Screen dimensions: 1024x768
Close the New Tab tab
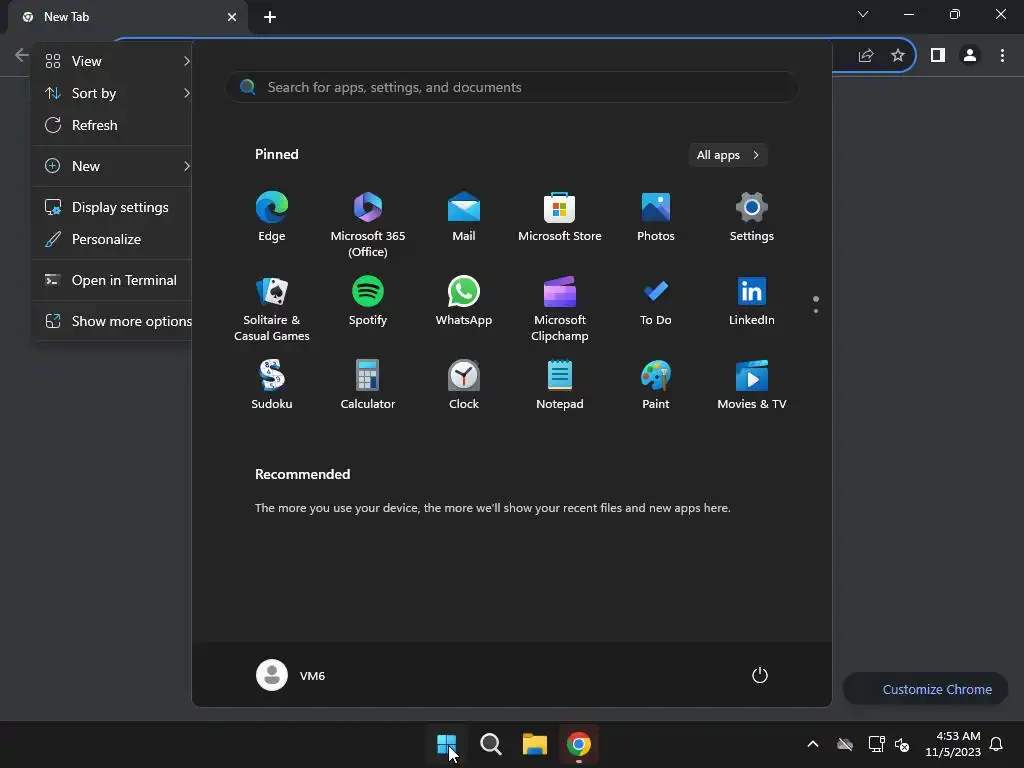(232, 17)
